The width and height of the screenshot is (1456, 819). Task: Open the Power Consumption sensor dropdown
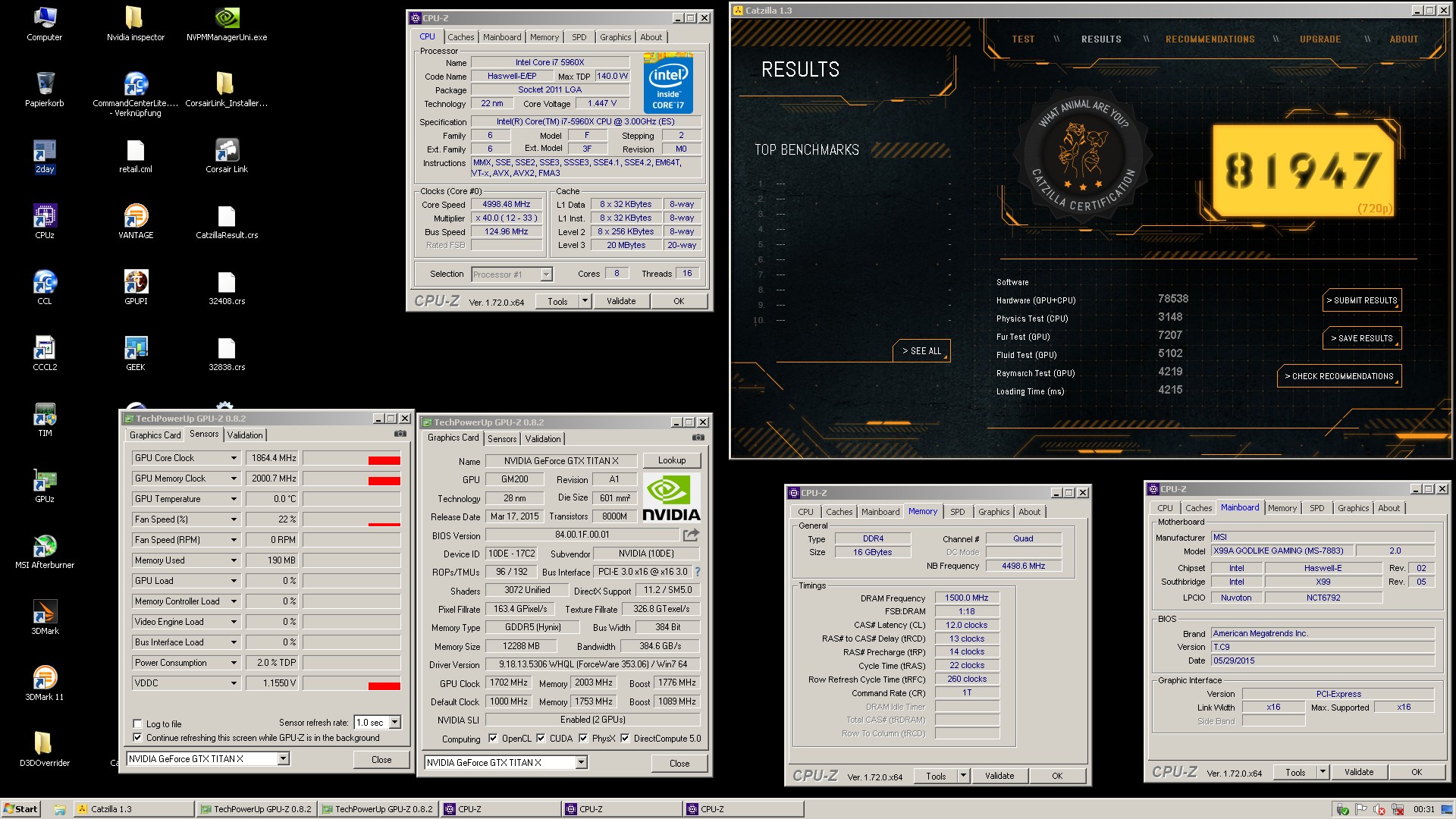coord(234,663)
